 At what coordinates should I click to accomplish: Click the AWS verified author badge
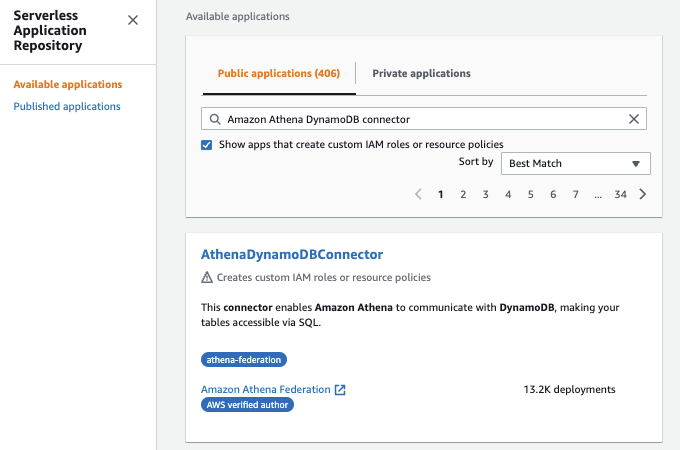(247, 405)
